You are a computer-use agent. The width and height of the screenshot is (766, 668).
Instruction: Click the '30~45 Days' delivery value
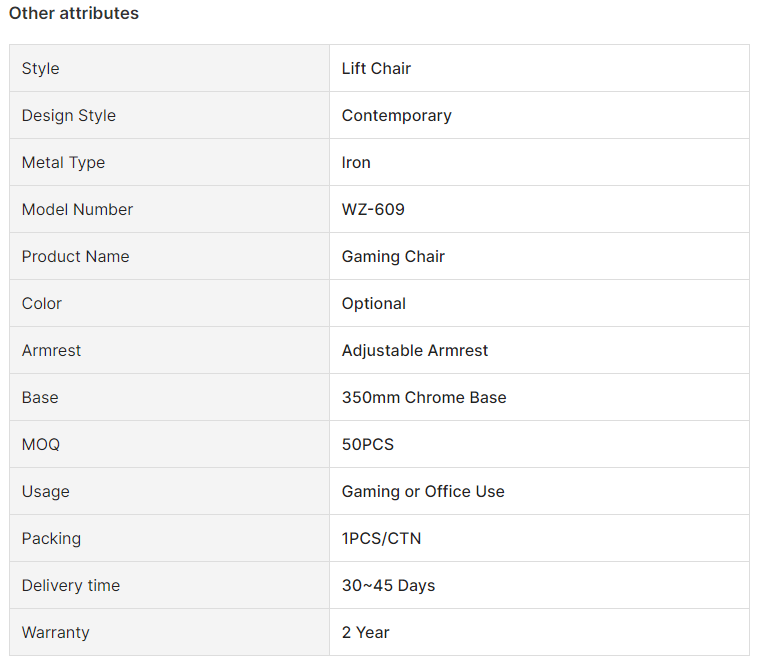(388, 585)
